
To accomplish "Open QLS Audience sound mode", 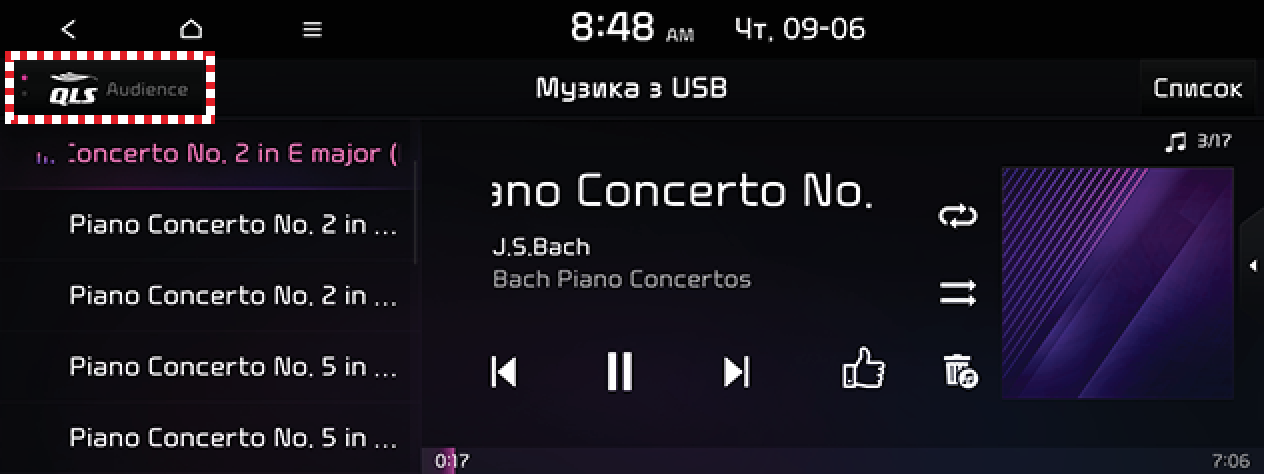I will pyautogui.click(x=110, y=88).
